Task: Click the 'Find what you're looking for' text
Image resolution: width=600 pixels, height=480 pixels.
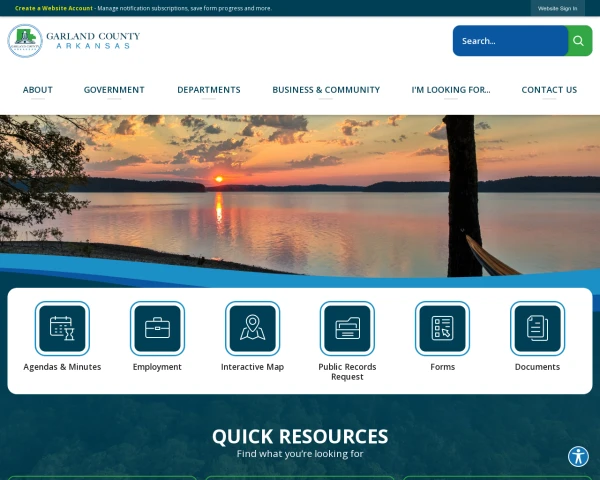Action: tap(300, 454)
